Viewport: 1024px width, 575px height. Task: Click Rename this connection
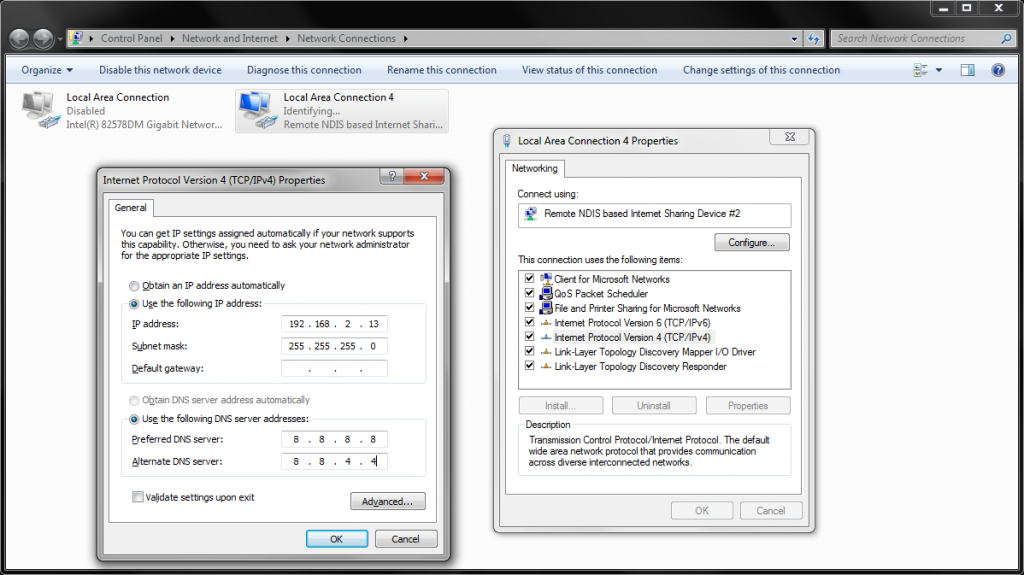(x=441, y=70)
